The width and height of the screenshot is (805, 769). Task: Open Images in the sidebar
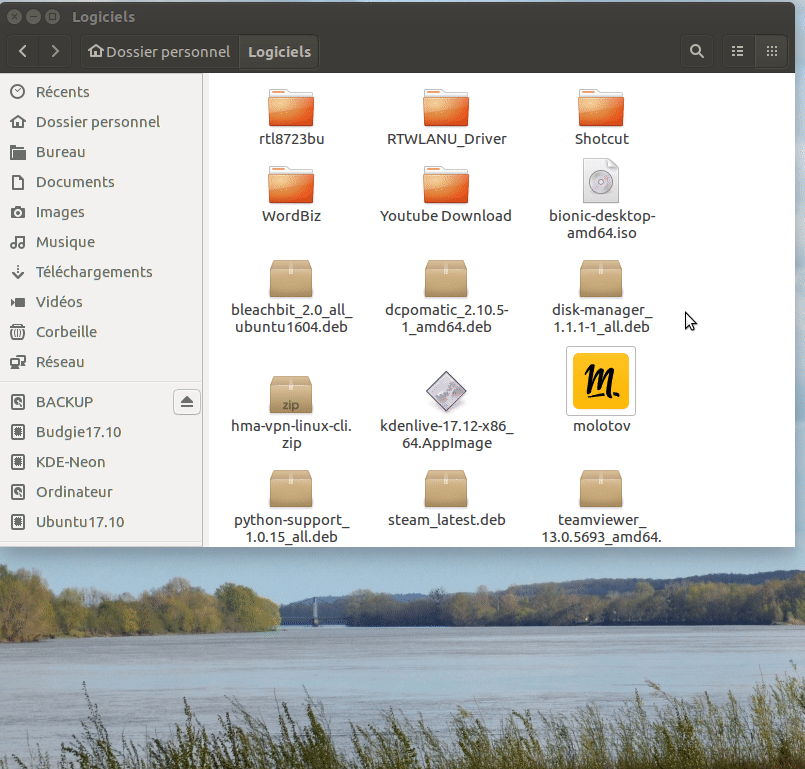pyautogui.click(x=101, y=212)
